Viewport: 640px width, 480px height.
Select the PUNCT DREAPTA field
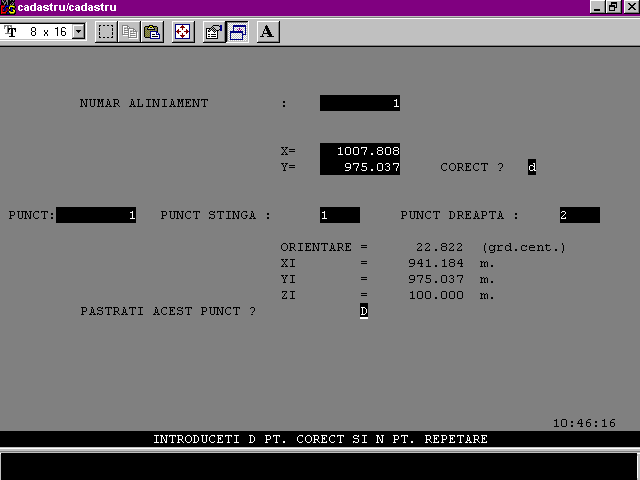pyautogui.click(x=579, y=215)
